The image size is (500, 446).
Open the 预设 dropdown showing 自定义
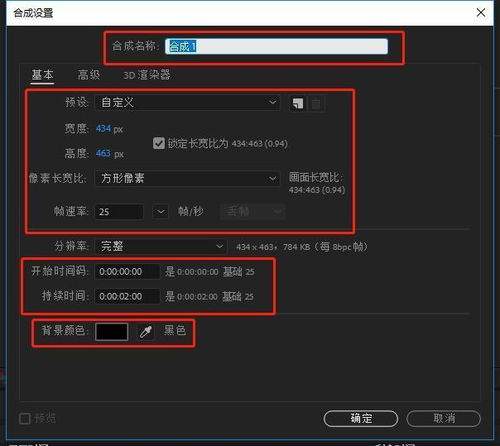(x=188, y=103)
